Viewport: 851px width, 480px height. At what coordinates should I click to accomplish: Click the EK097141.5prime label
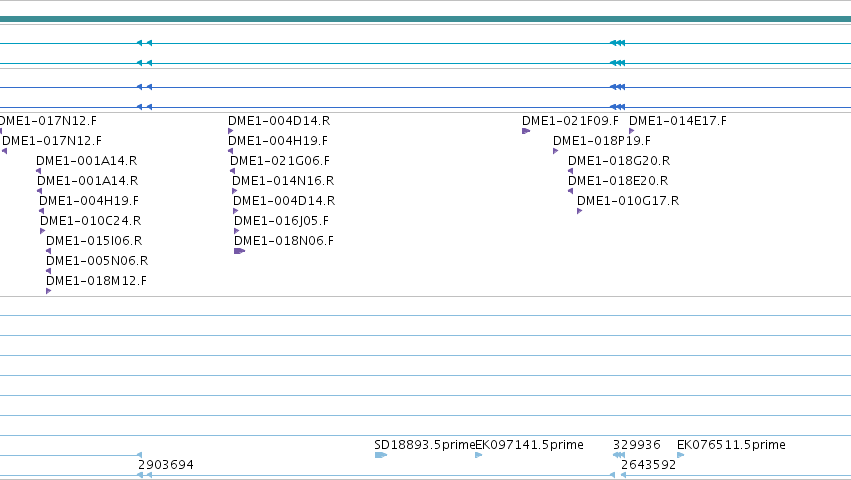(x=529, y=445)
